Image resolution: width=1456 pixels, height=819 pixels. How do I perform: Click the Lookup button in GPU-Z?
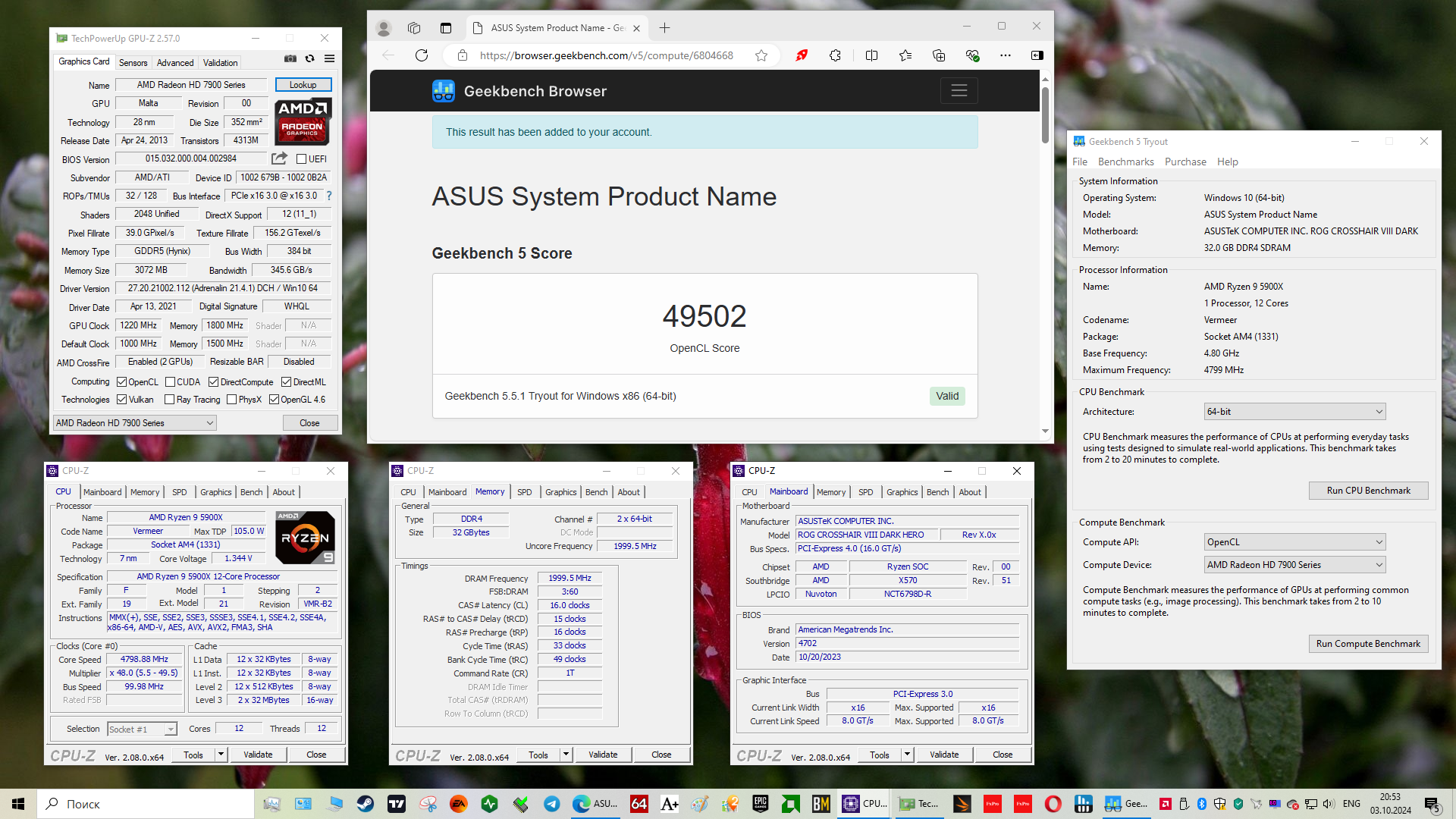(303, 85)
